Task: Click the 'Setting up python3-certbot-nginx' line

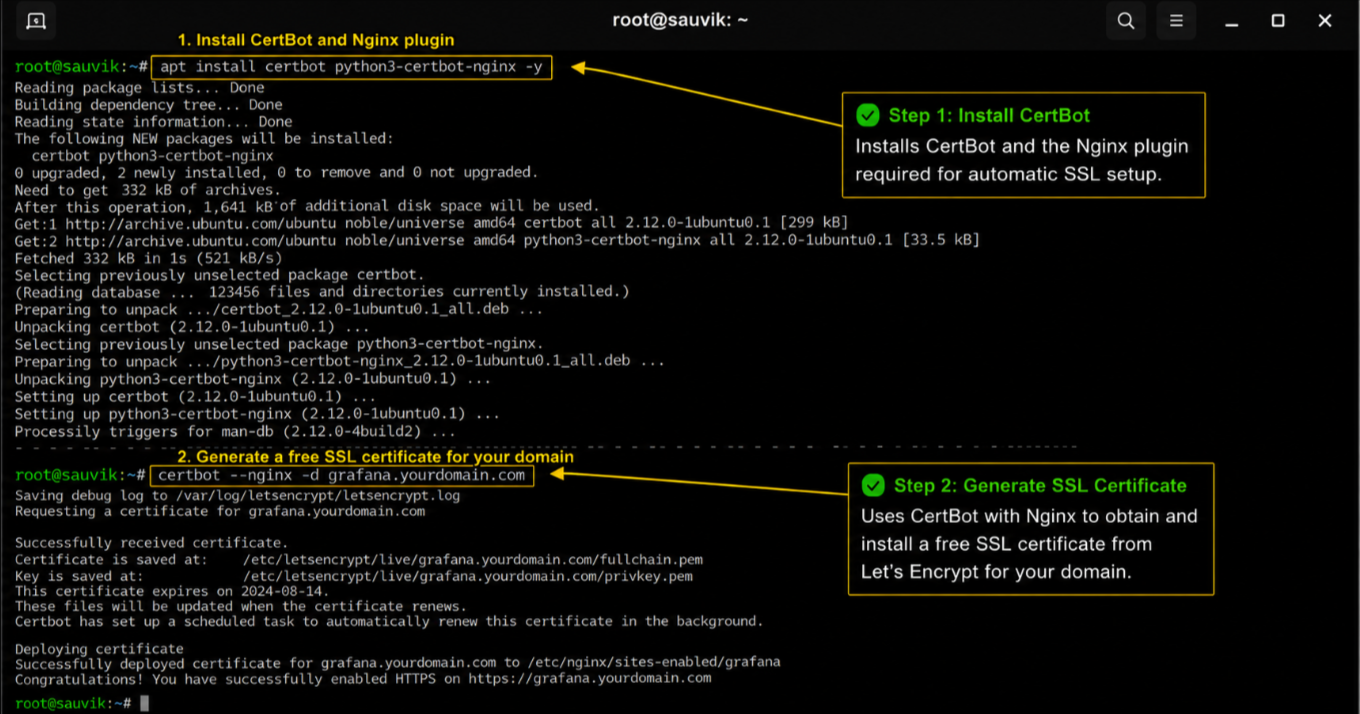Action: point(258,414)
